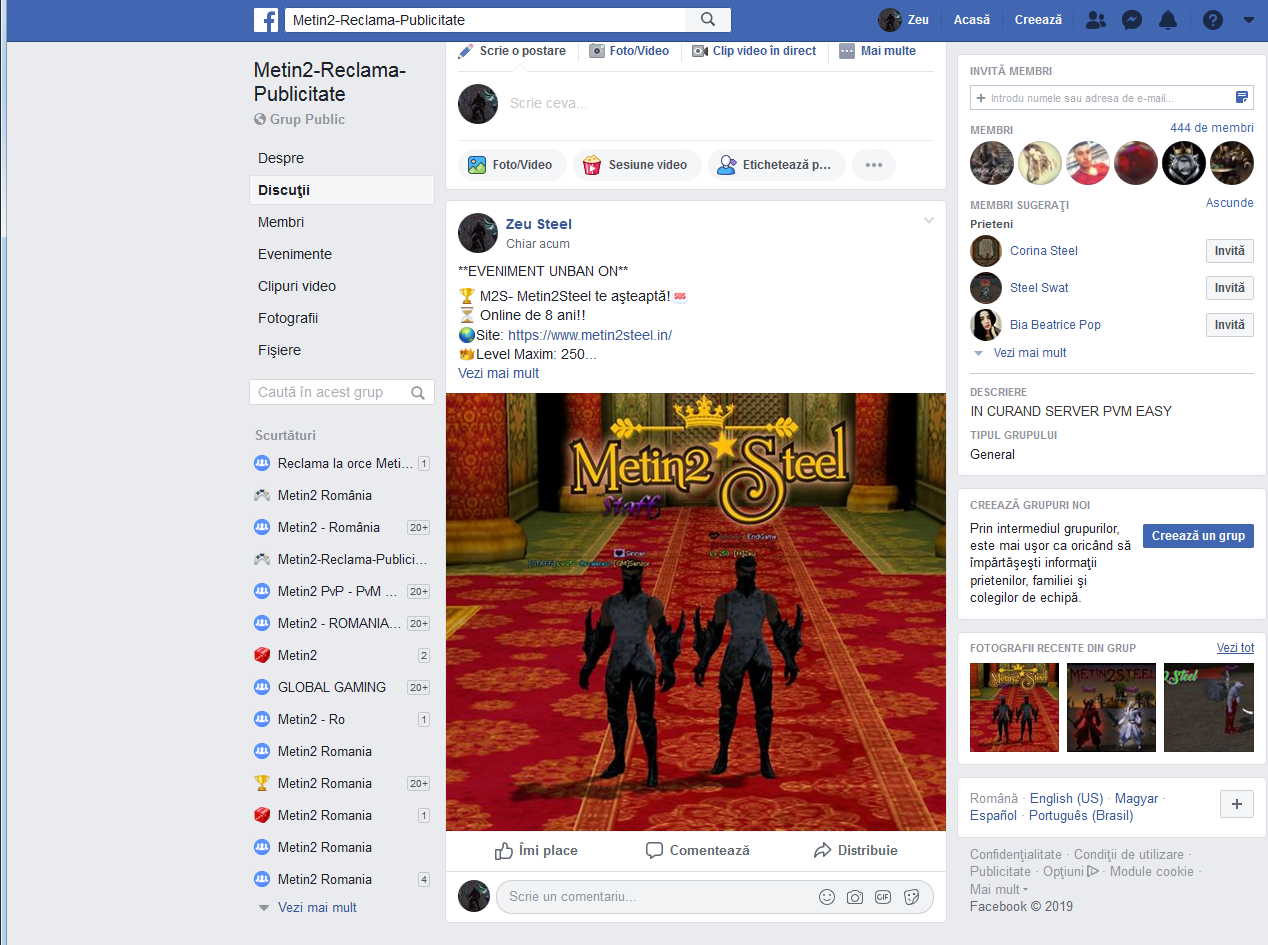Open Zeu Steel author name link
The height and width of the screenshot is (945, 1268).
coord(539,224)
